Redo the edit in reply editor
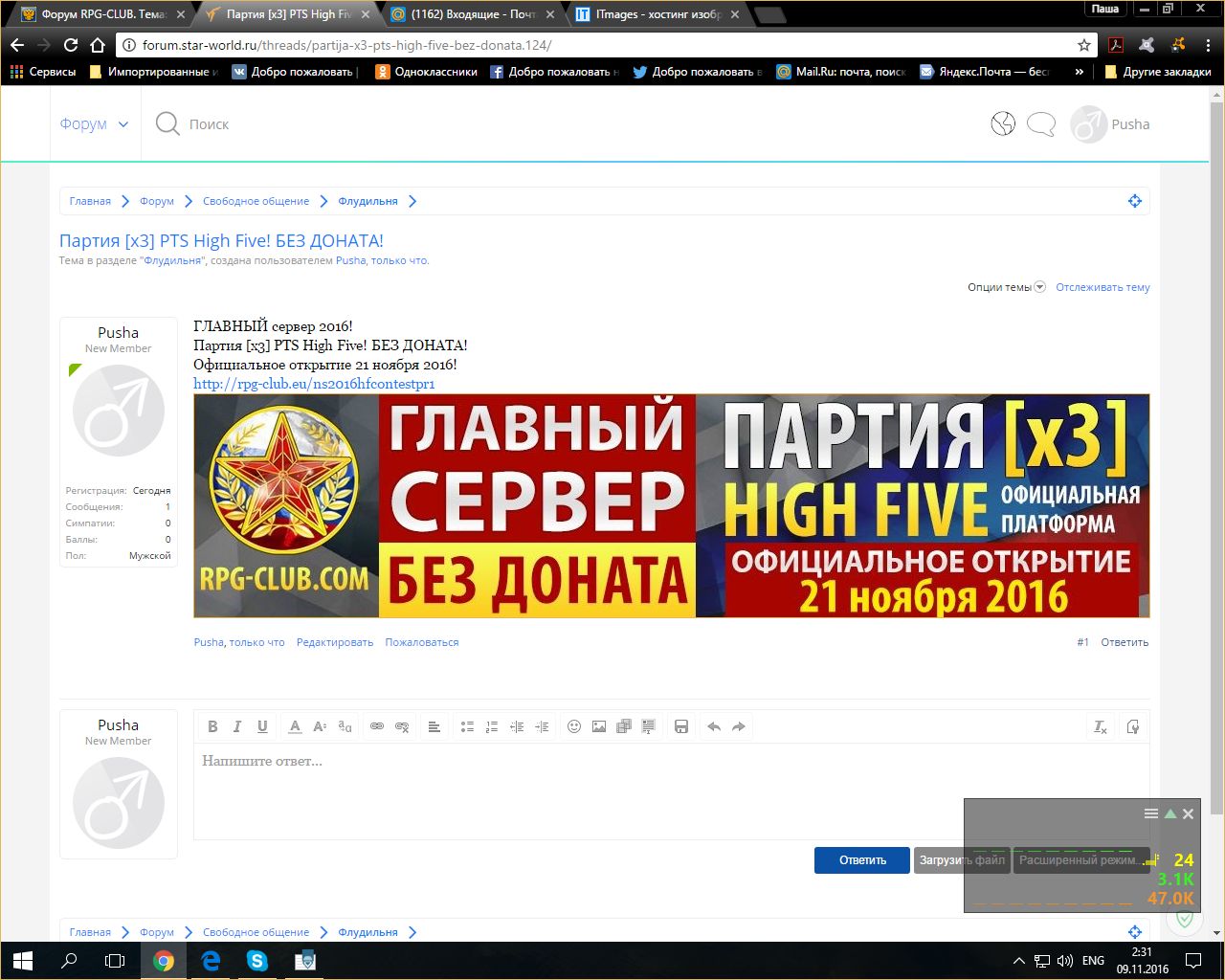Viewport: 1225px width, 980px height. (739, 726)
